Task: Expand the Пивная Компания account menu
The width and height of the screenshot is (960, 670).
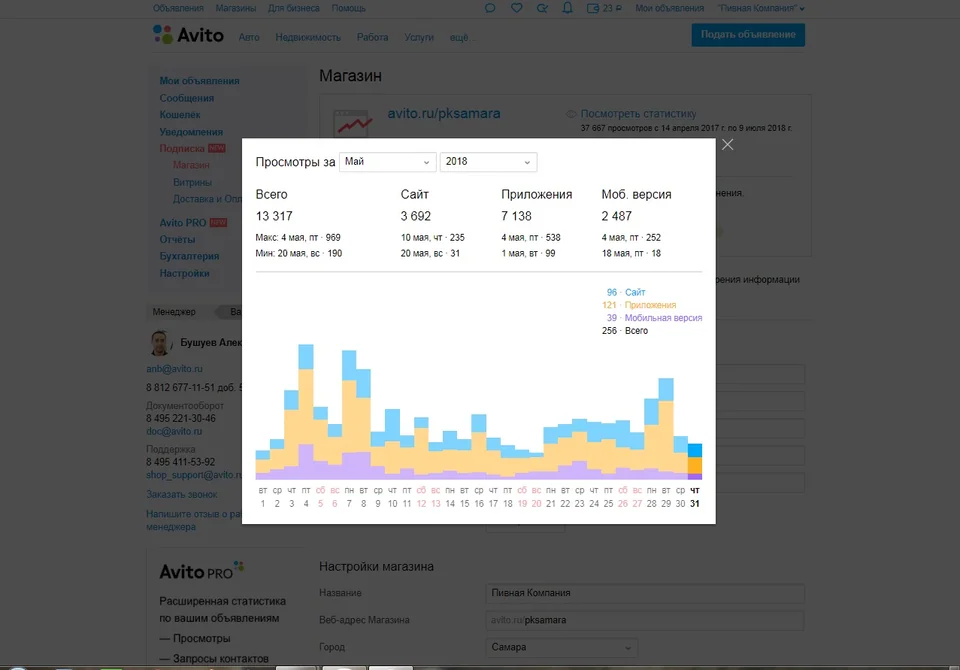Action: point(761,8)
